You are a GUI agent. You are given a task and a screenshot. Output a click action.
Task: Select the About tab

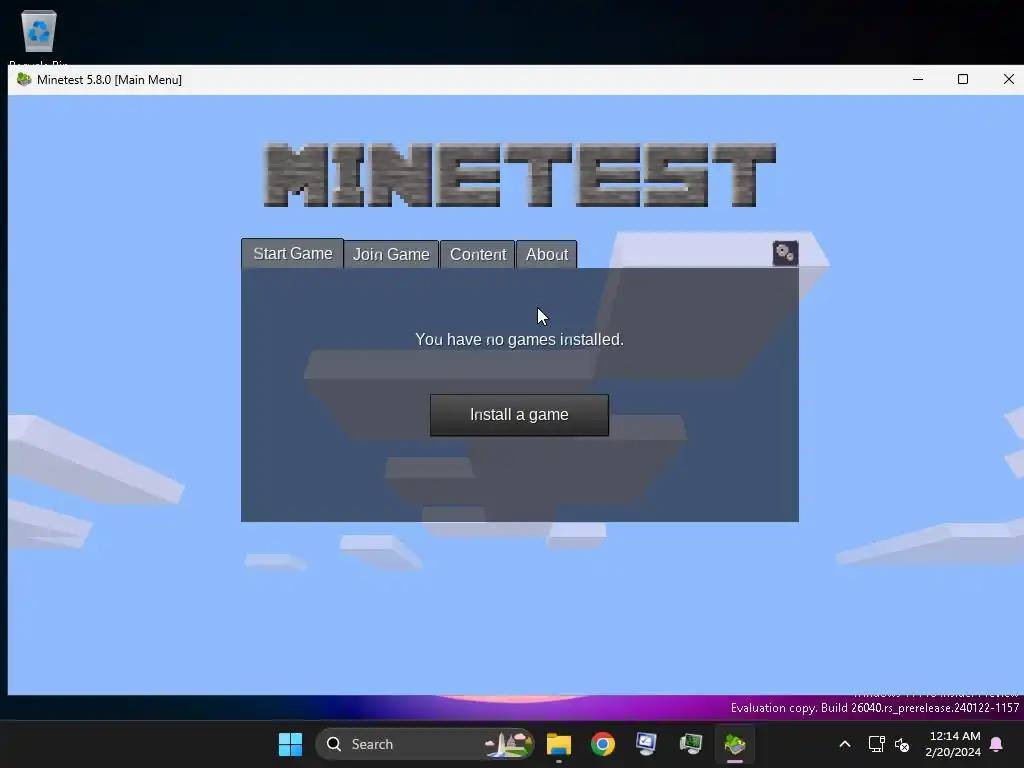[547, 255]
